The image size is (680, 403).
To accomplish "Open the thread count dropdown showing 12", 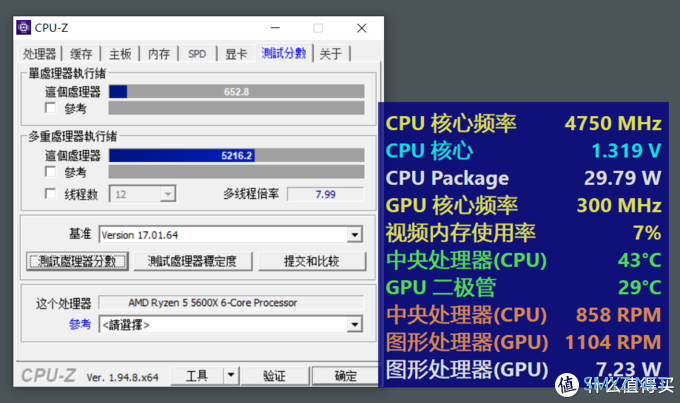I will (x=142, y=194).
